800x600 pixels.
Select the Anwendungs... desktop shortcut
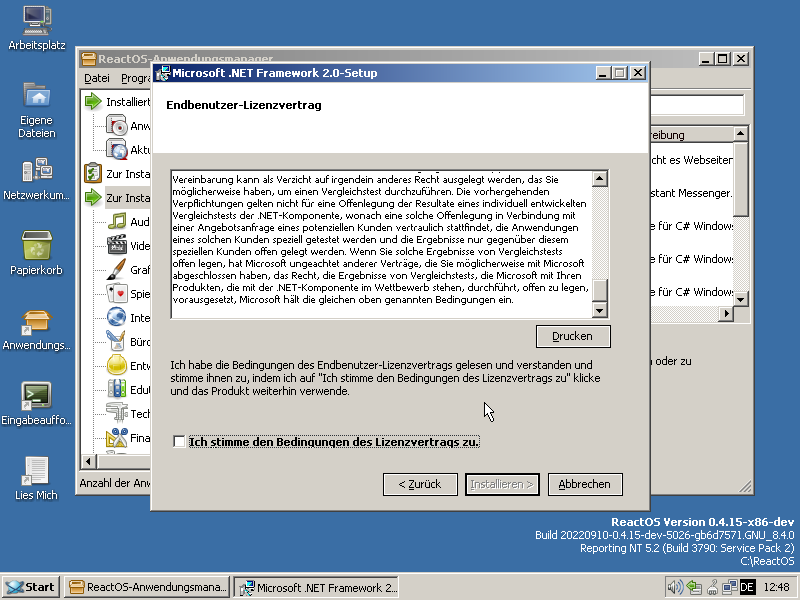coord(36,322)
